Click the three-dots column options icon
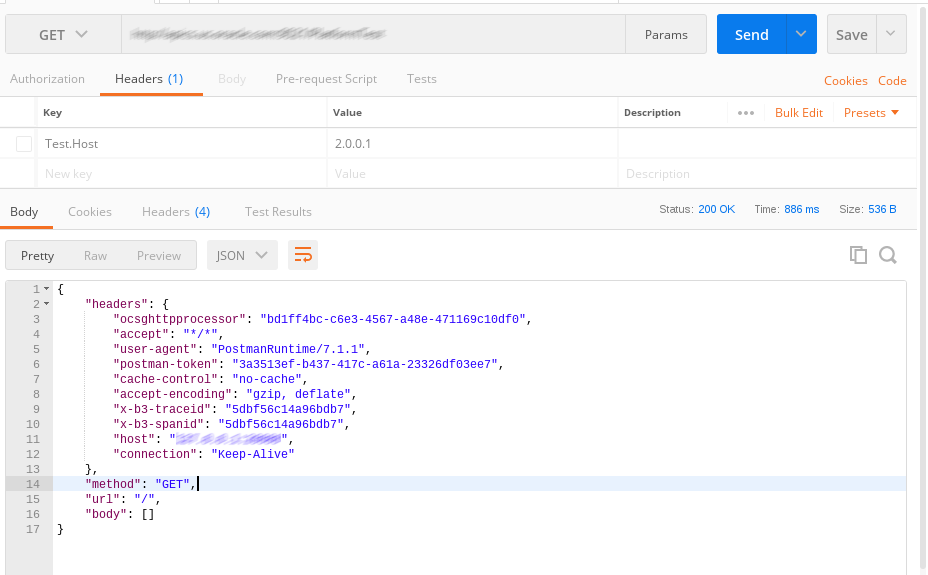Viewport: 928px width, 575px height. (x=746, y=113)
